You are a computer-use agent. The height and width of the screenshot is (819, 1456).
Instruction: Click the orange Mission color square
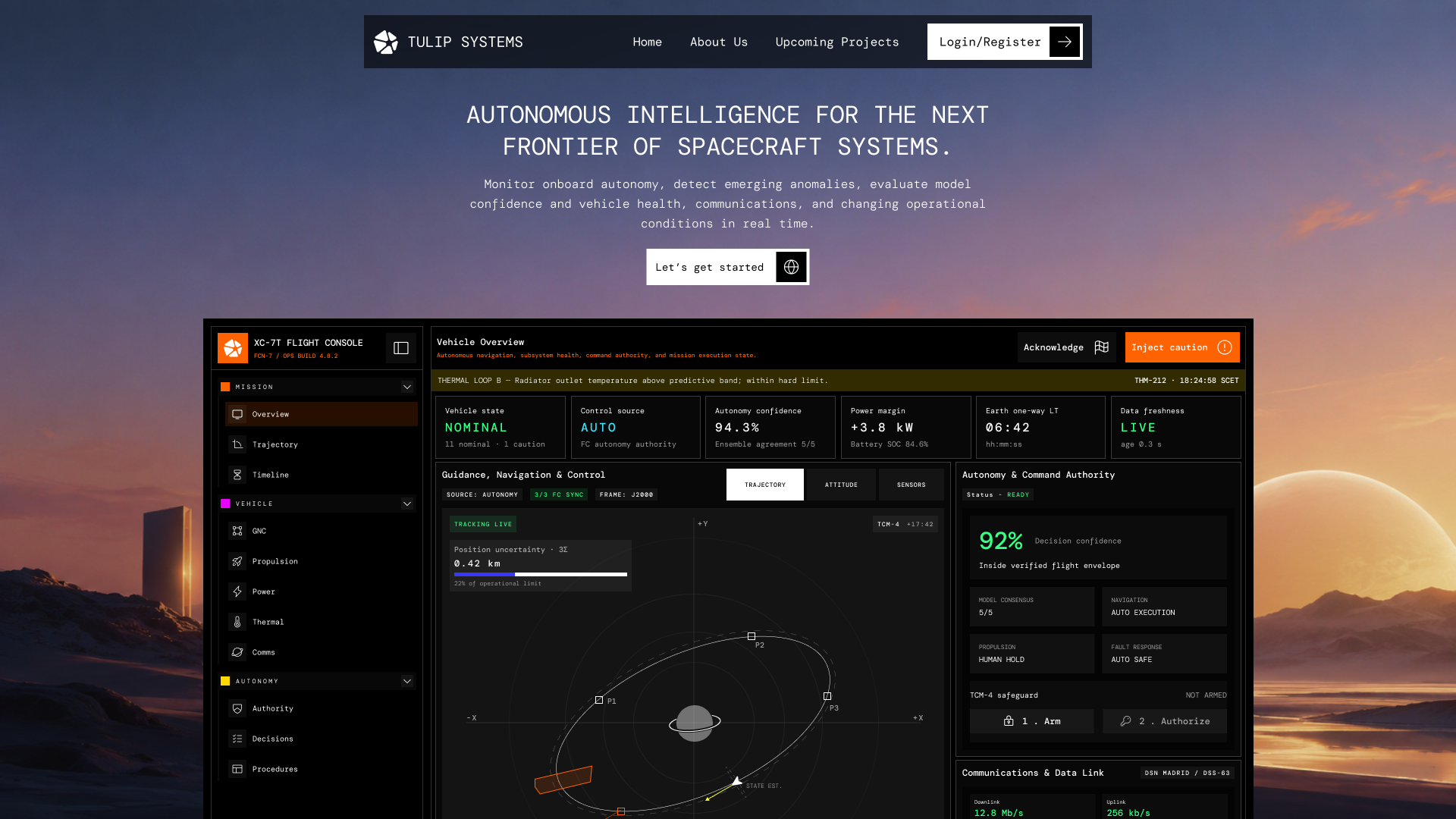pyautogui.click(x=225, y=387)
